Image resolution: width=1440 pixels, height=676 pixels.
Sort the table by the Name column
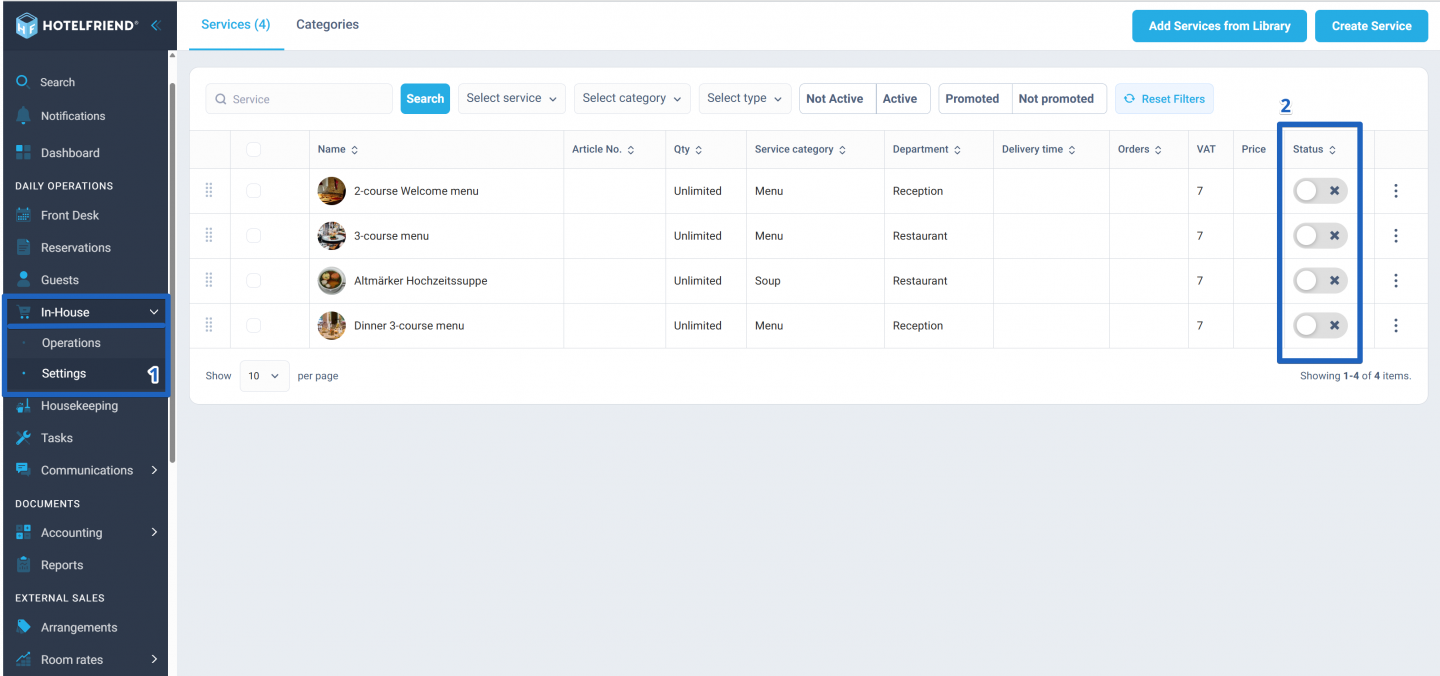[x=355, y=150]
